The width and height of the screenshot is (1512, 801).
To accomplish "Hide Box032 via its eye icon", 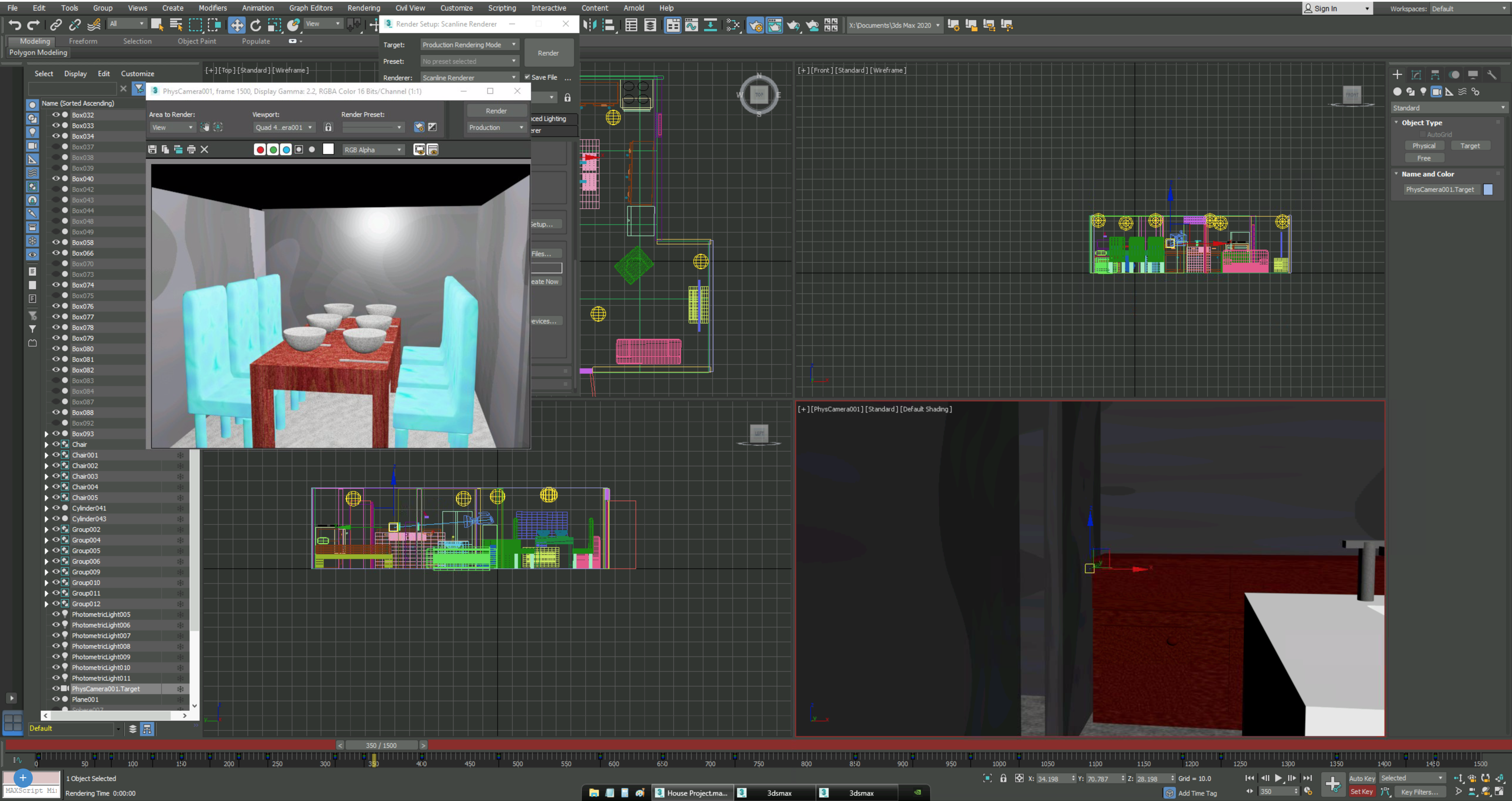I will tap(56, 115).
